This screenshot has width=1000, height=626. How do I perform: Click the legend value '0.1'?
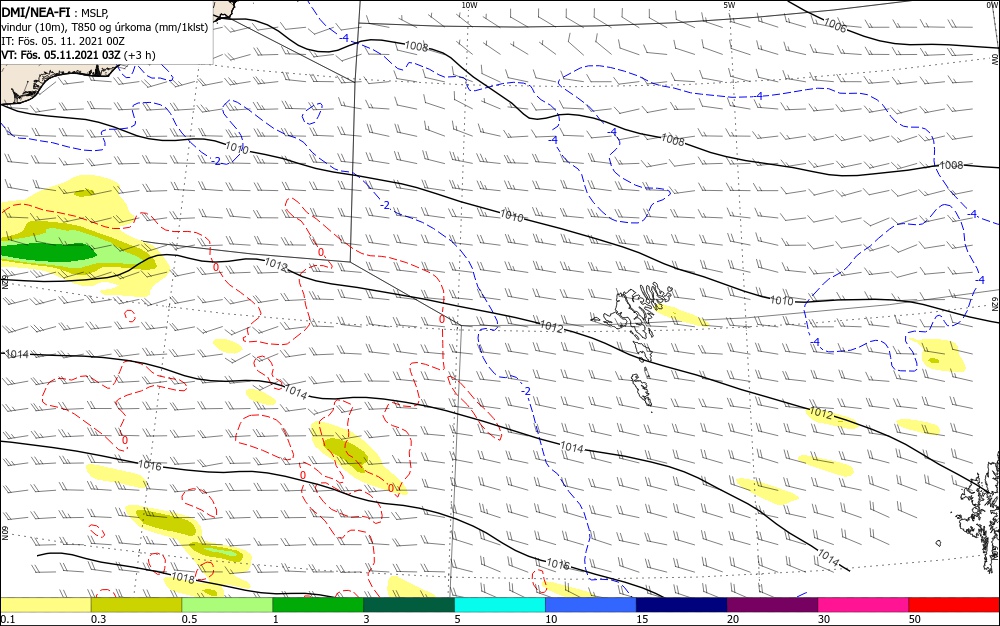coord(8,619)
